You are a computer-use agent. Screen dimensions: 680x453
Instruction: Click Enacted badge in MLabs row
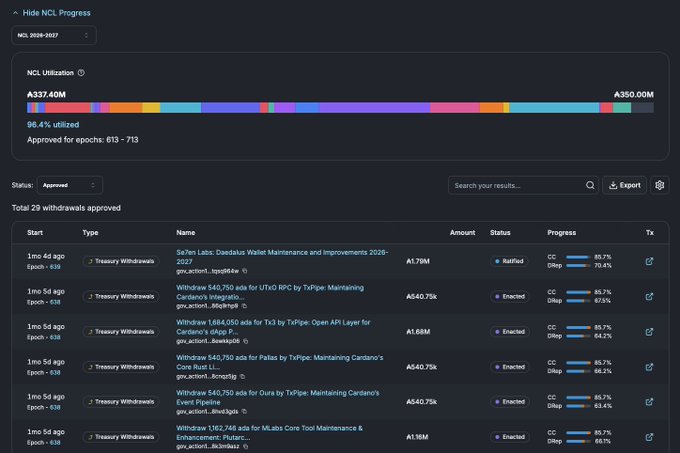[x=510, y=437]
